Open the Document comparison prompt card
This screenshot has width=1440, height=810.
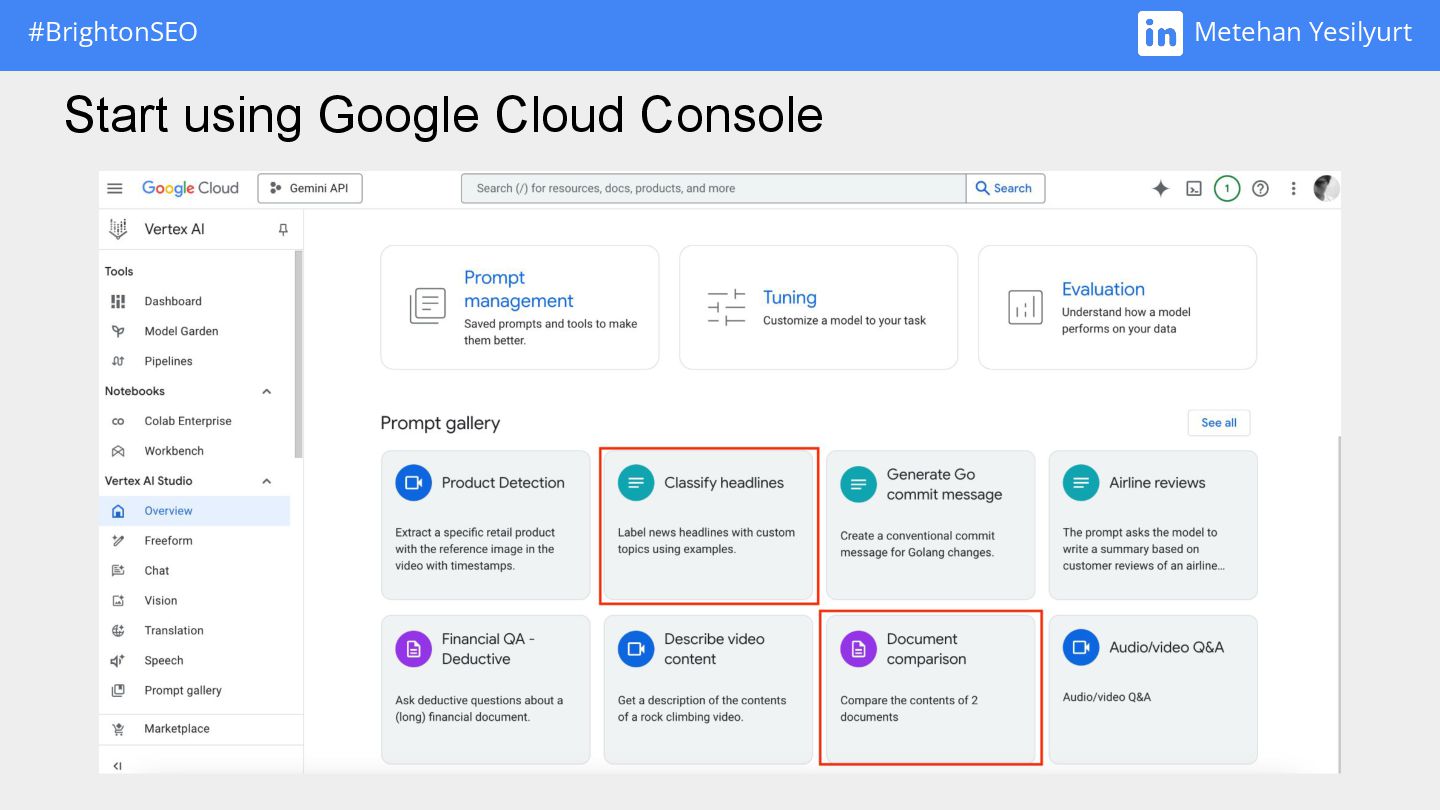point(931,690)
